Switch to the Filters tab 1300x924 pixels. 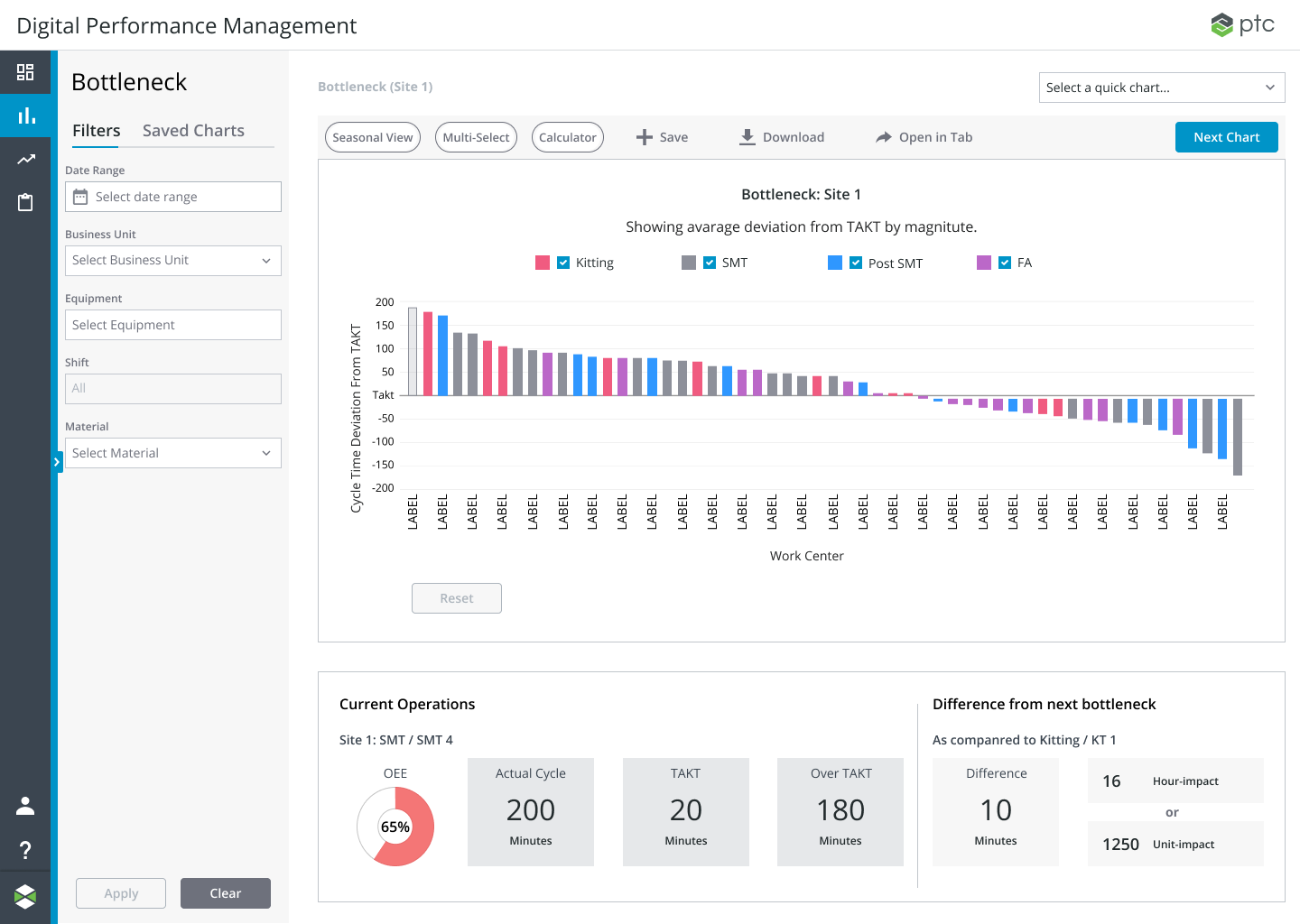[x=96, y=131]
